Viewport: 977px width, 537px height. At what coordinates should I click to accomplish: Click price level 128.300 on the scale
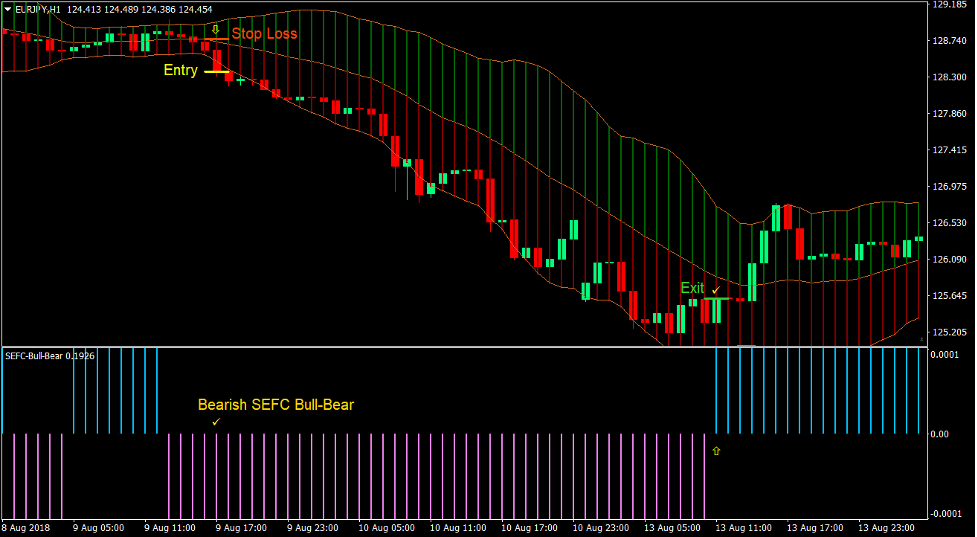950,77
